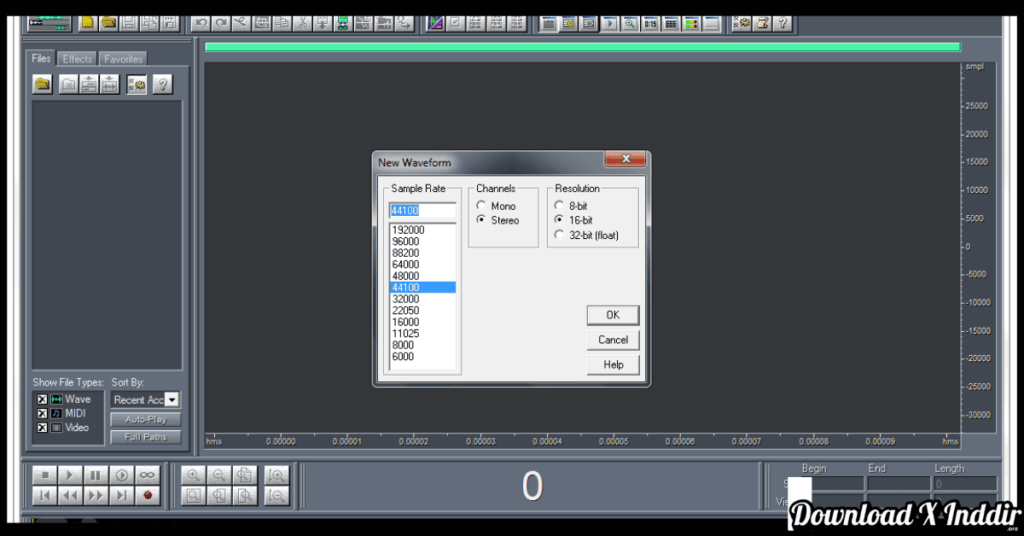Image resolution: width=1024 pixels, height=536 pixels.
Task: Click the Record button in transport controls
Action: [x=148, y=495]
